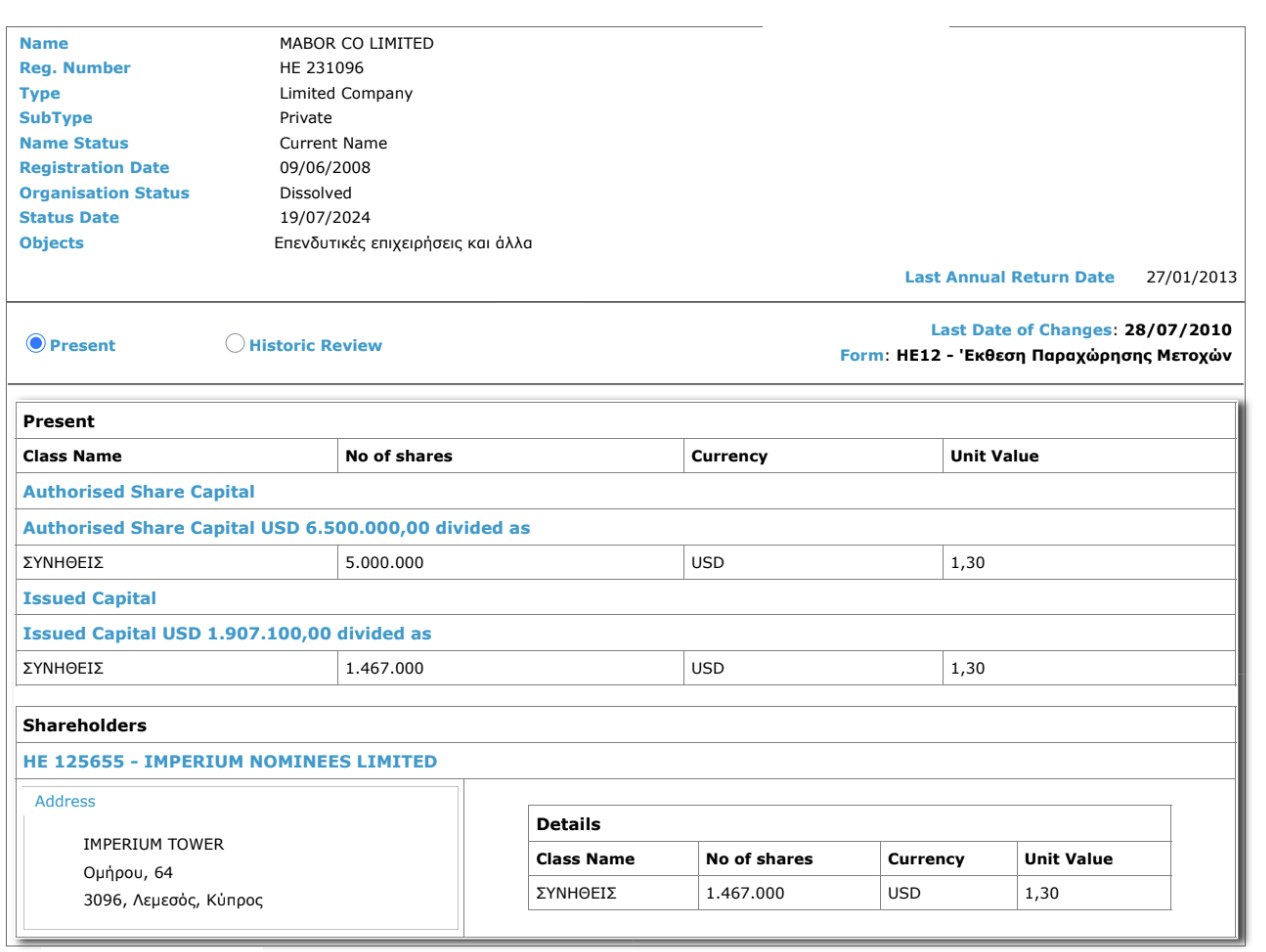The width and height of the screenshot is (1266, 952).
Task: Click the Shareholders section header
Action: [x=84, y=725]
